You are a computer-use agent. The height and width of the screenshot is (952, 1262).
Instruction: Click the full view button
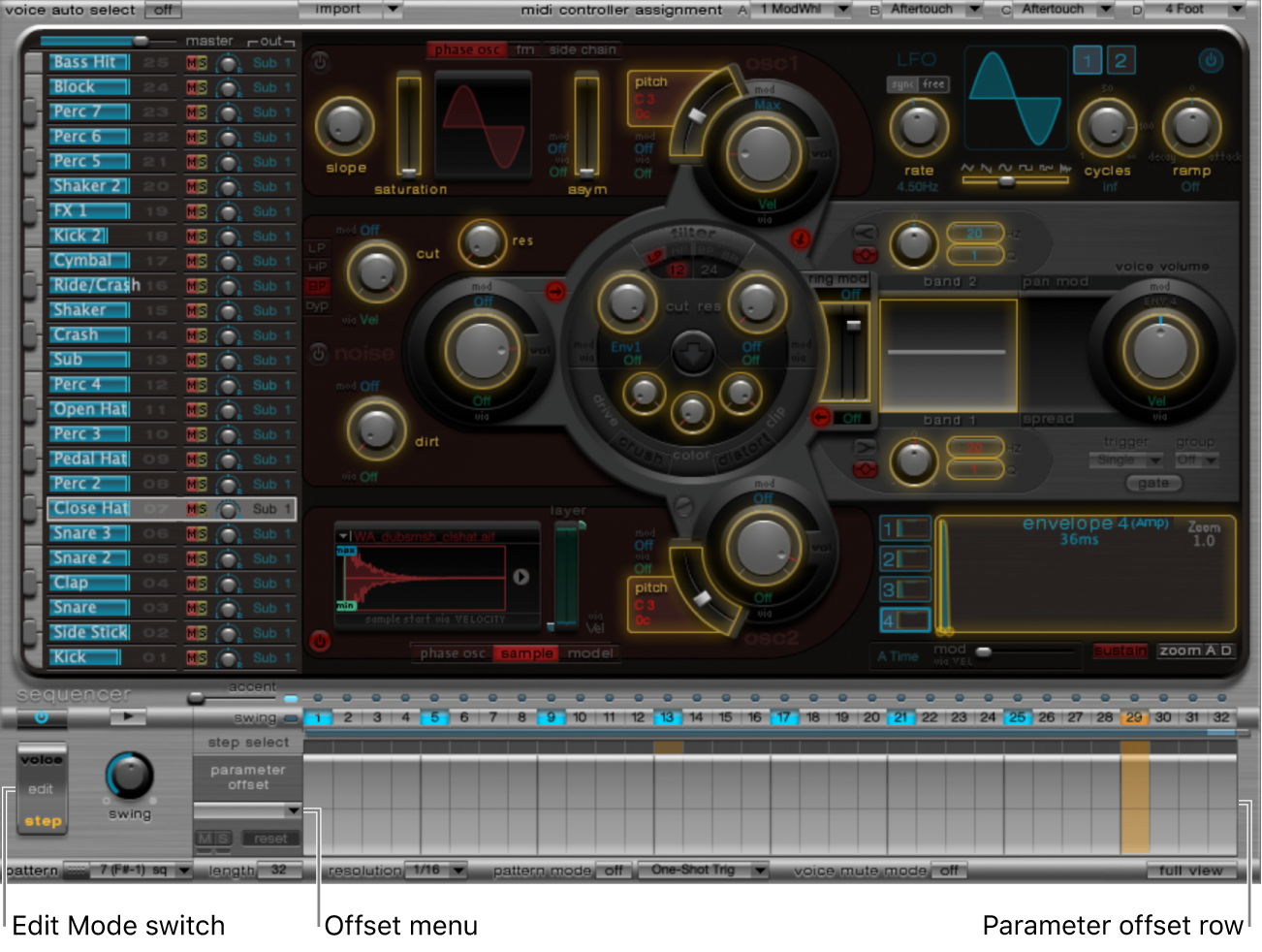1191,871
